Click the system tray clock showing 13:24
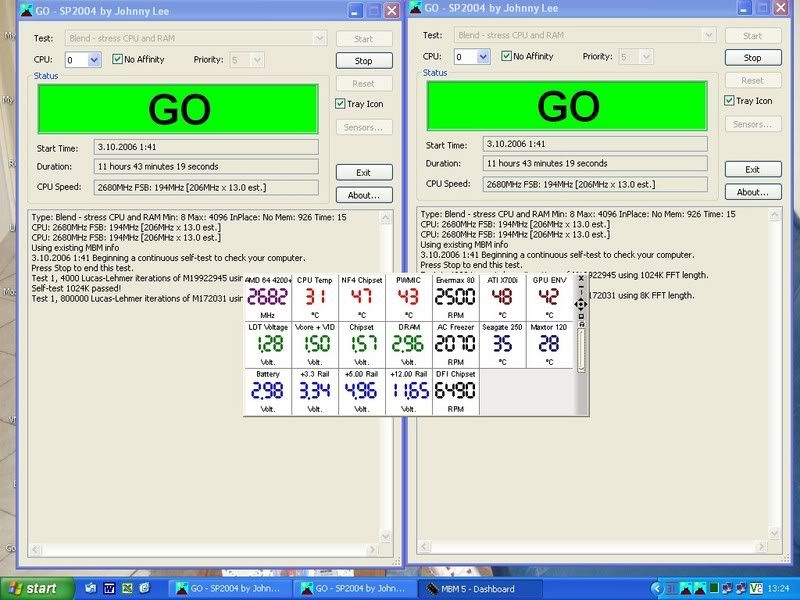Image resolution: width=800 pixels, height=600 pixels. [x=777, y=588]
